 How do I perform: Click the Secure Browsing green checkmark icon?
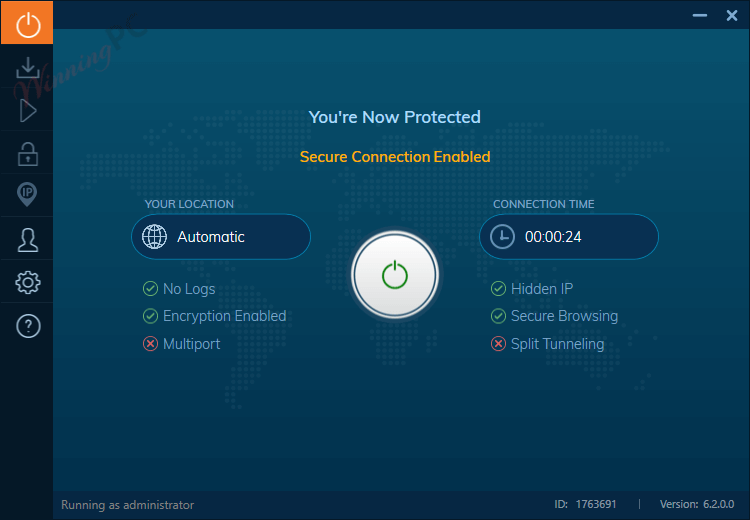(x=498, y=316)
